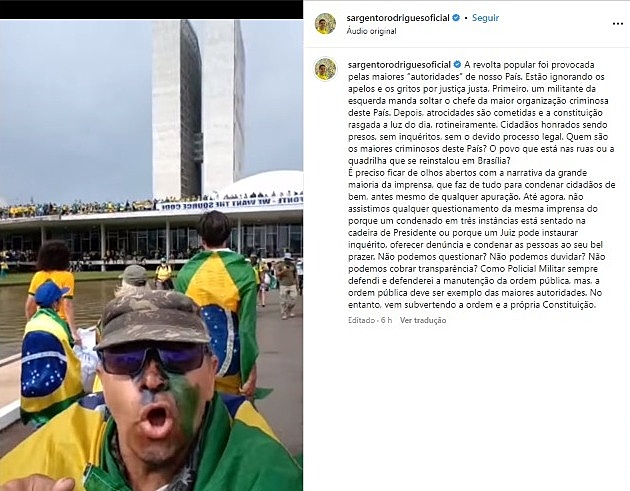630x491 pixels.
Task: Open the three-dots more options menu
Action: point(618,24)
